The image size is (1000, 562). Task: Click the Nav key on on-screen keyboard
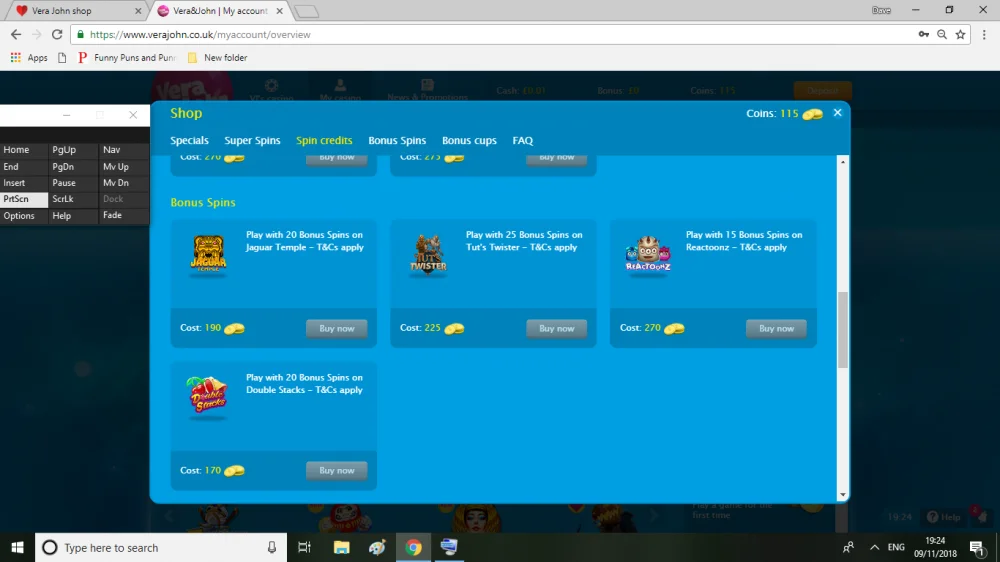pyautogui.click(x=124, y=150)
